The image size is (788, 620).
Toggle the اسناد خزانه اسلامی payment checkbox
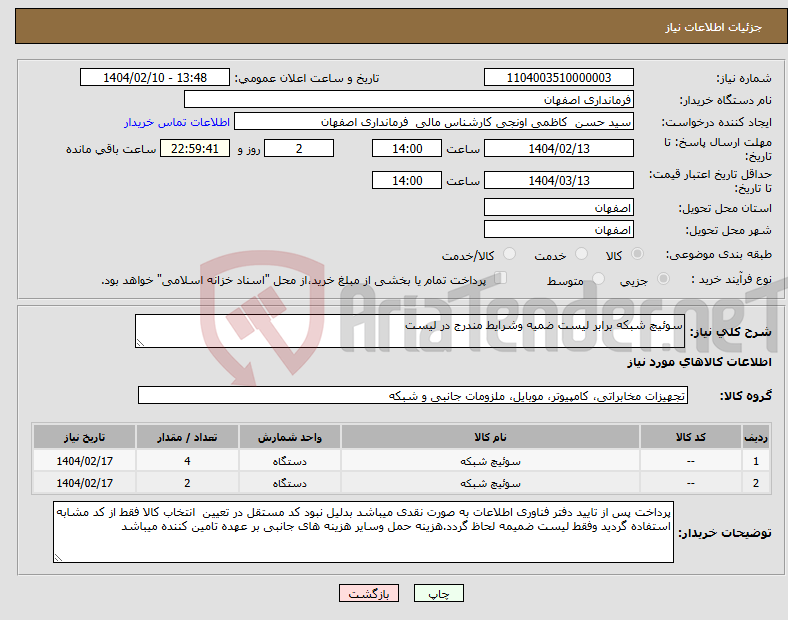[501, 278]
